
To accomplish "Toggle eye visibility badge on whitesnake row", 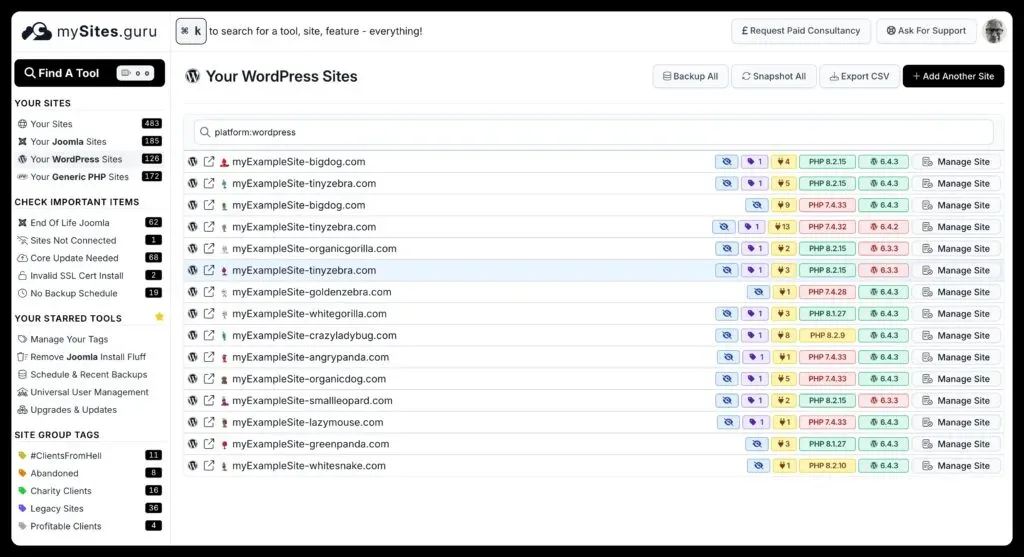I will 758,466.
